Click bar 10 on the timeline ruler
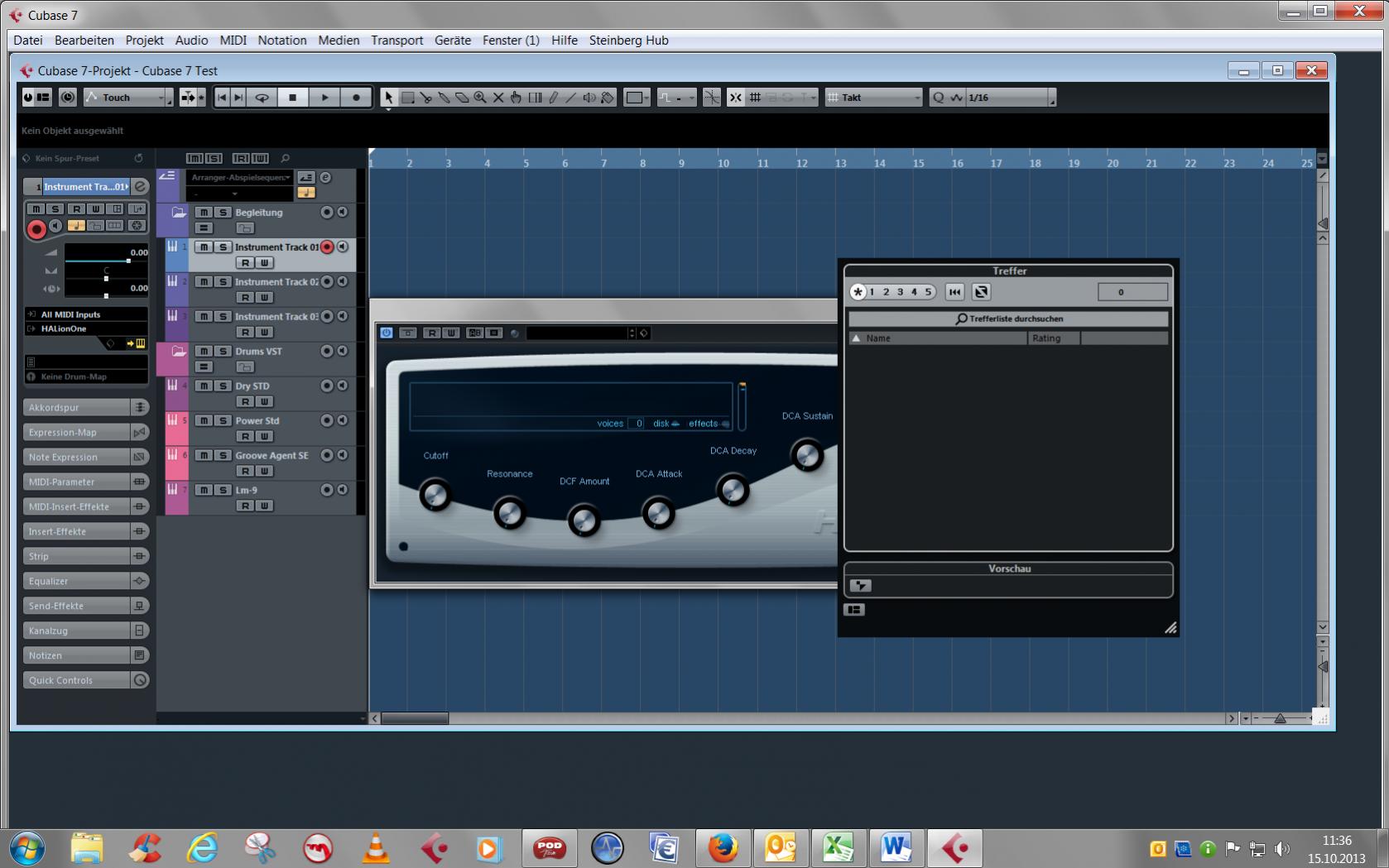This screenshot has width=1389, height=868. point(723,163)
